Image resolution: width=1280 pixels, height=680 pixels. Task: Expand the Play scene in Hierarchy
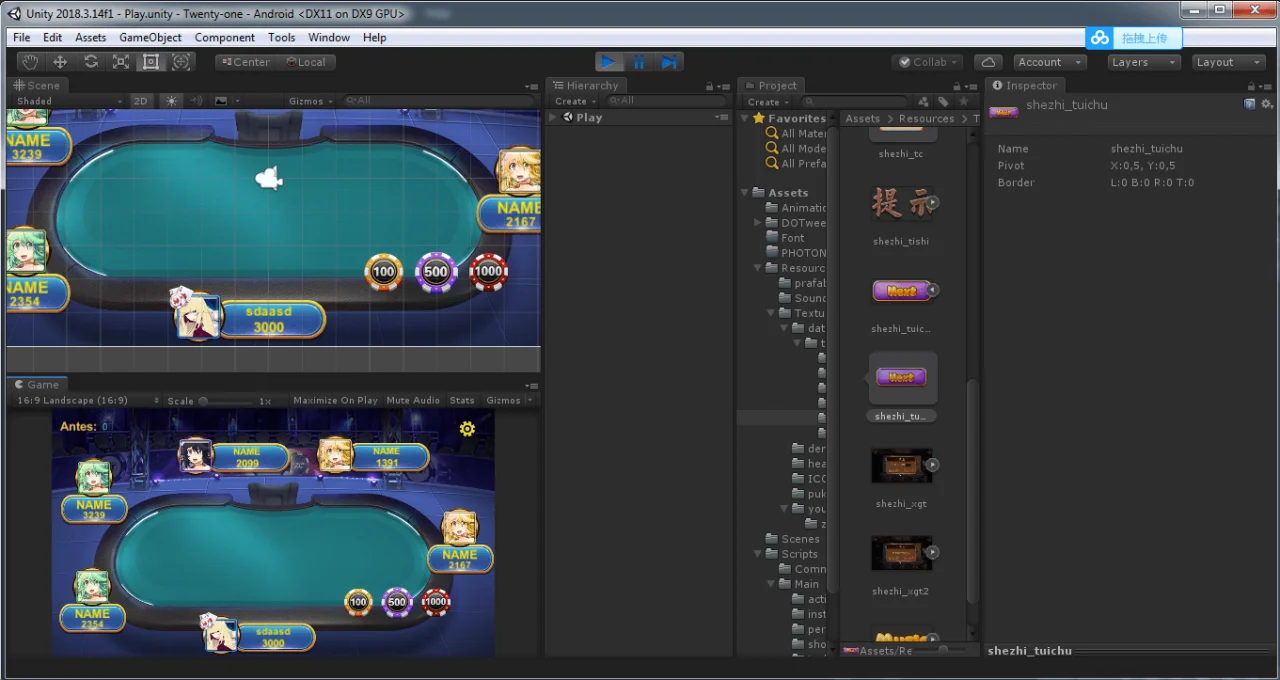(553, 118)
